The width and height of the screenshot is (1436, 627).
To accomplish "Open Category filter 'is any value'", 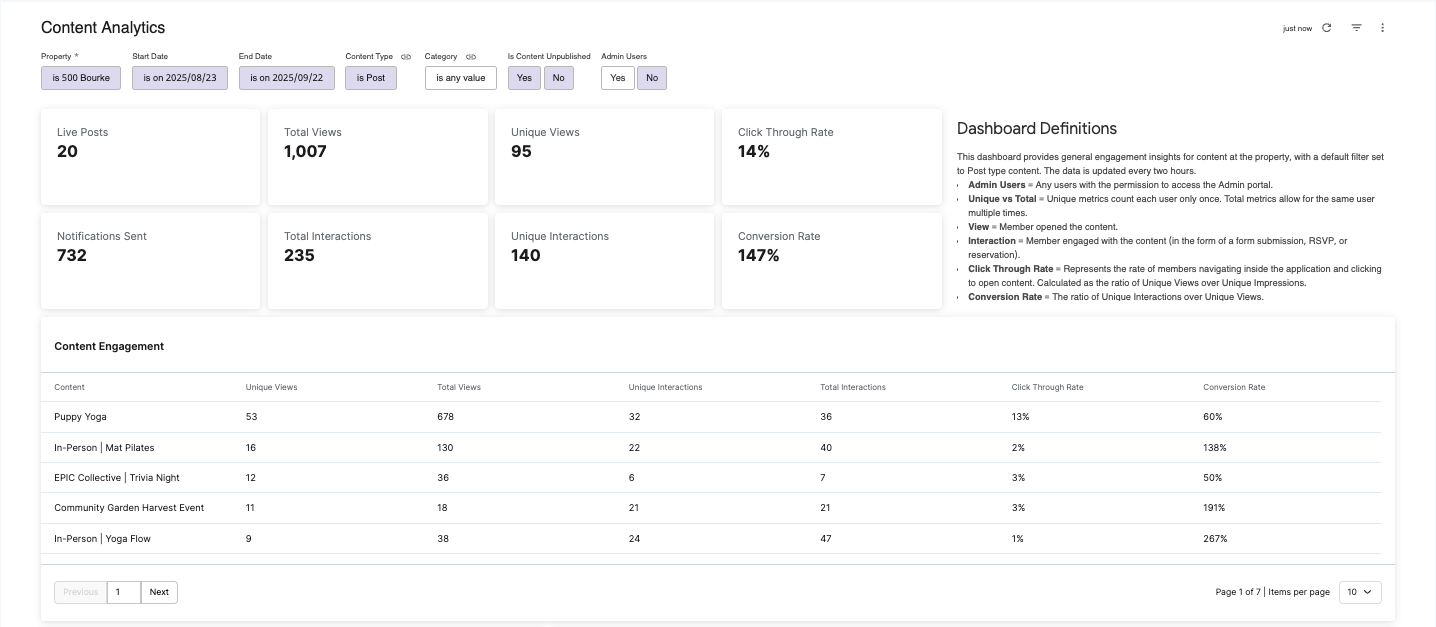I will point(461,78).
